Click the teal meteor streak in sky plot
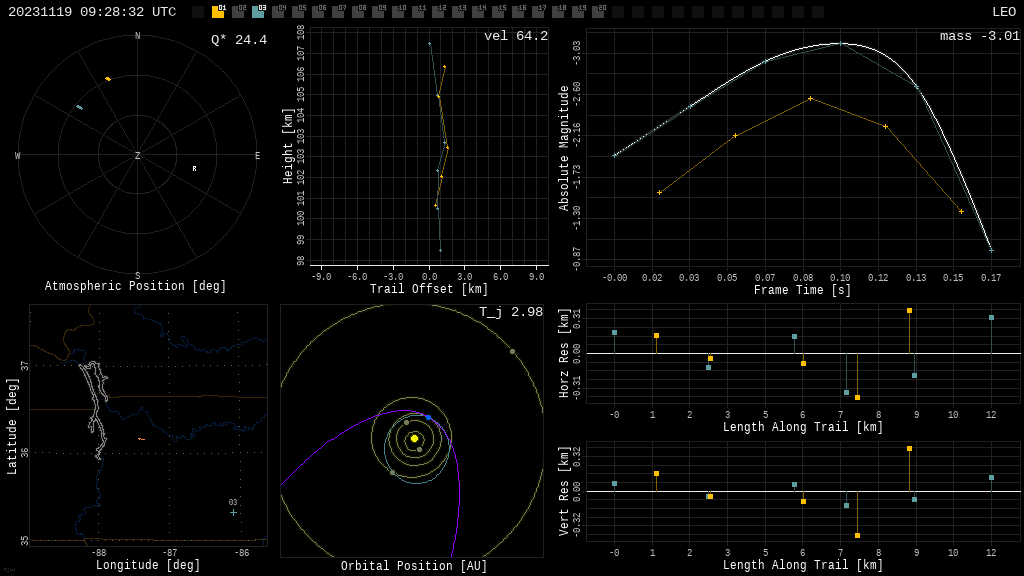Screen dimensions: 1024x576 [x=80, y=107]
